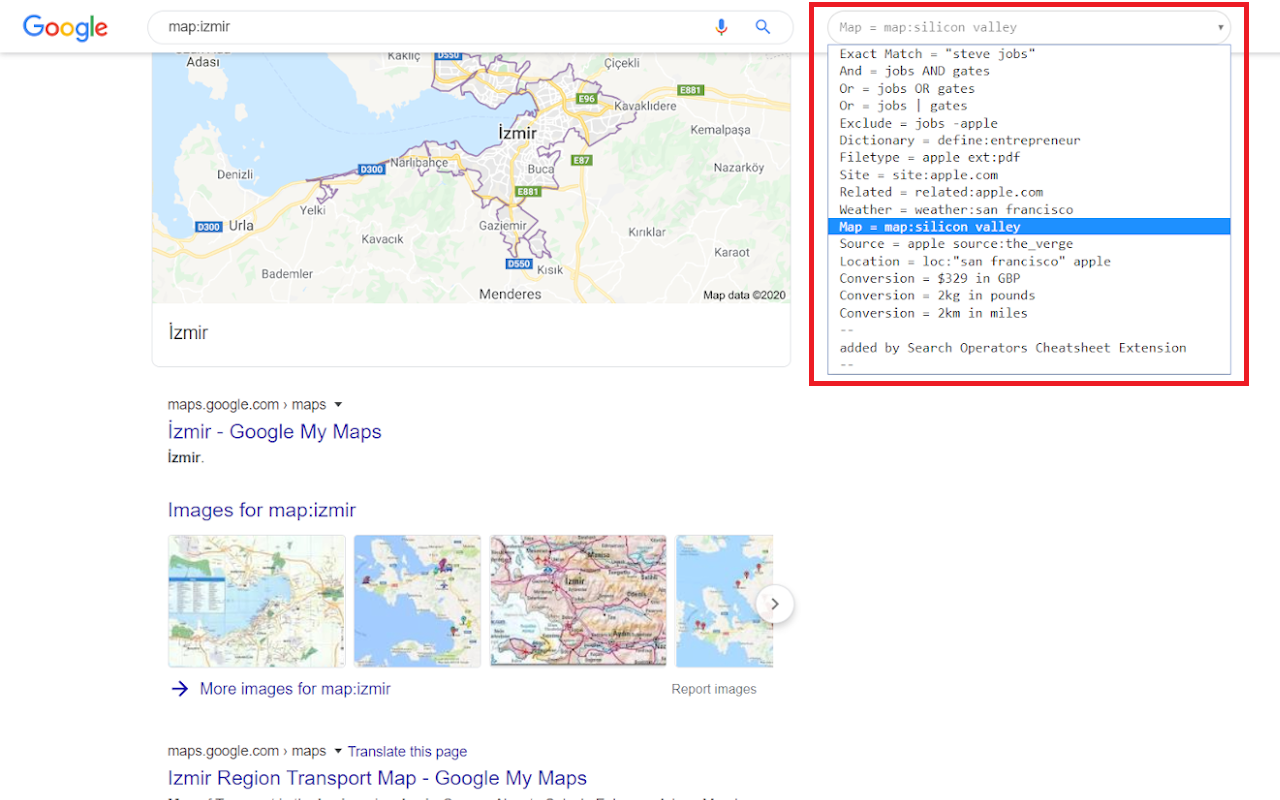Click More images for map:izmir
Image resolution: width=1280 pixels, height=800 pixels.
[295, 689]
